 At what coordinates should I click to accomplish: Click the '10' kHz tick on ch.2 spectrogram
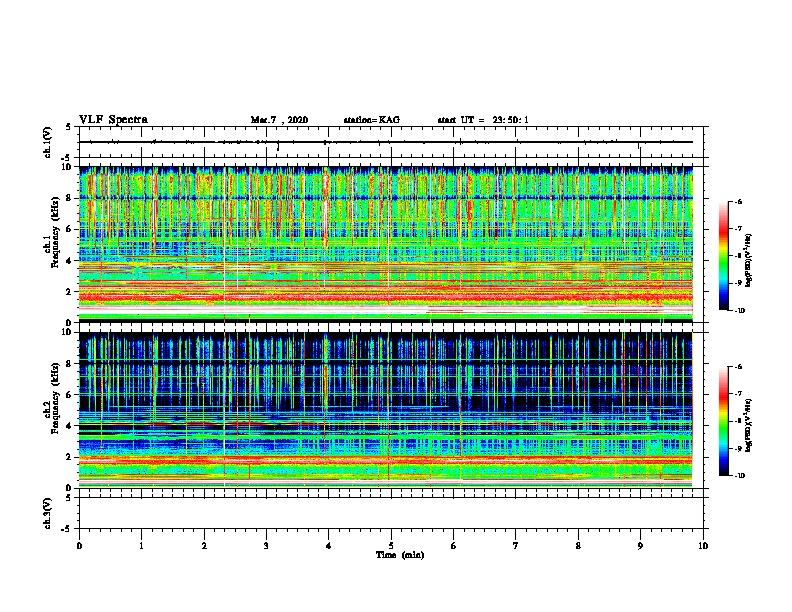click(x=69, y=332)
